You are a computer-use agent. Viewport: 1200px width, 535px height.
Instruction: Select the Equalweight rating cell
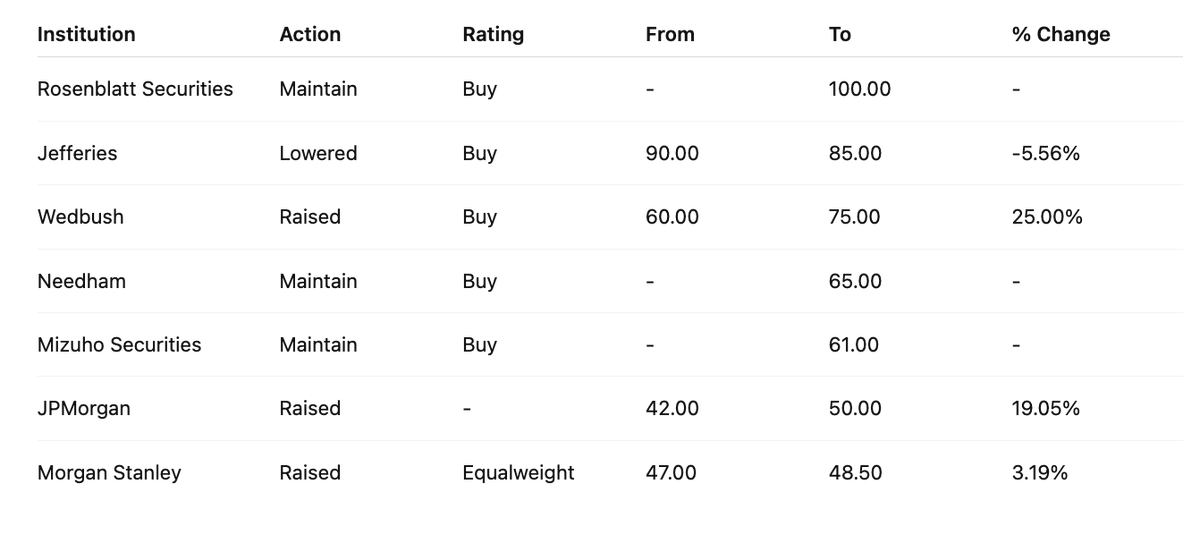[518, 473]
